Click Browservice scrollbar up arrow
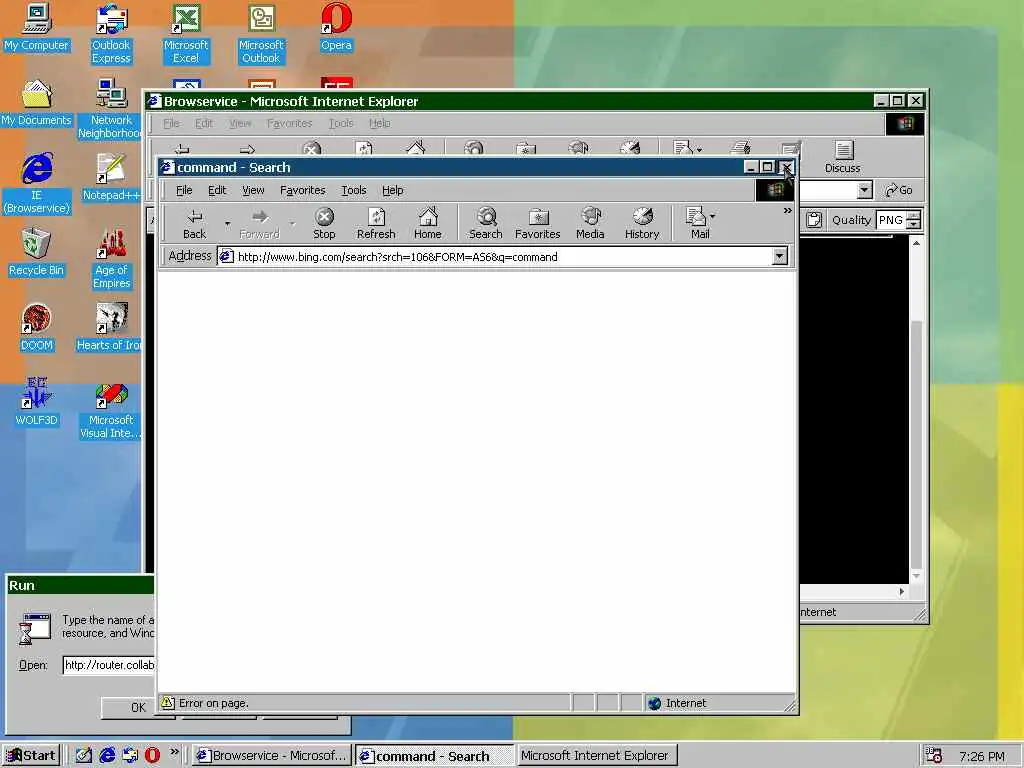 916,243
